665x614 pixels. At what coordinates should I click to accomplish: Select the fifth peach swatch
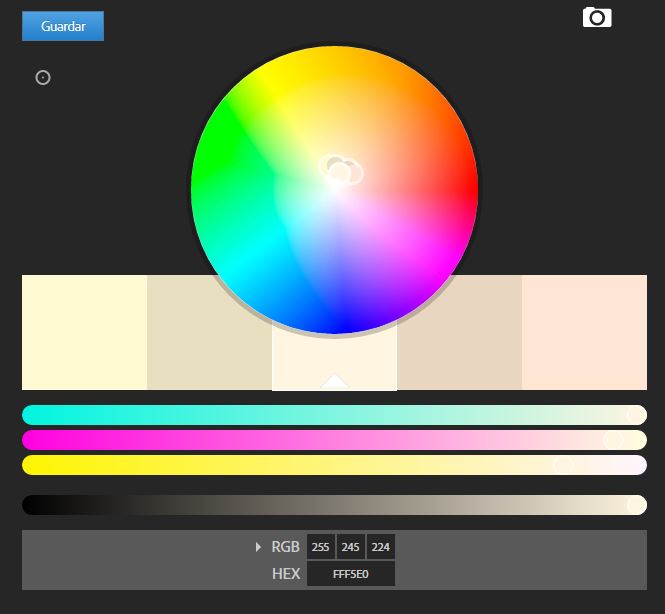pyautogui.click(x=584, y=332)
